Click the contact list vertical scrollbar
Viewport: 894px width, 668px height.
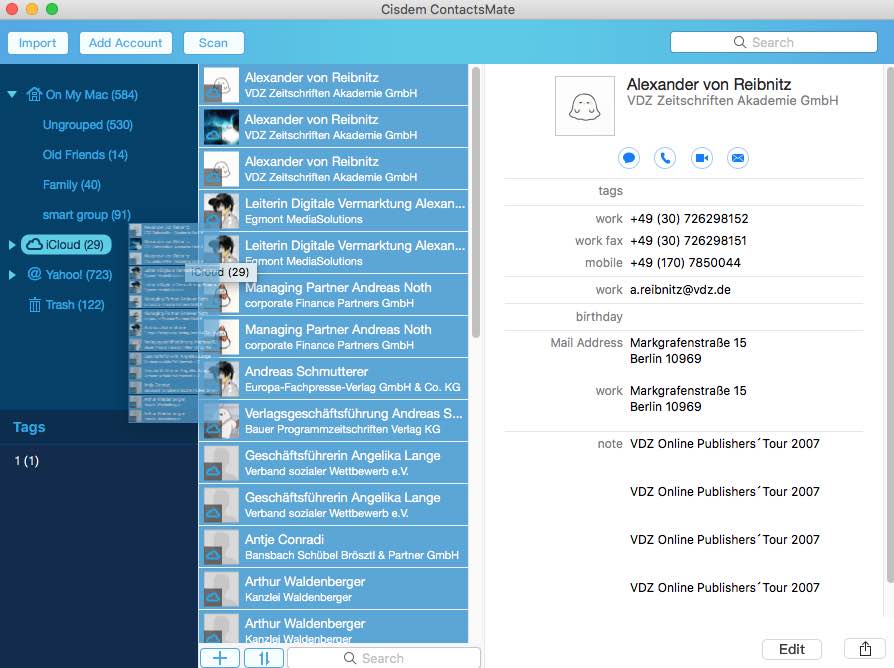coord(476,200)
